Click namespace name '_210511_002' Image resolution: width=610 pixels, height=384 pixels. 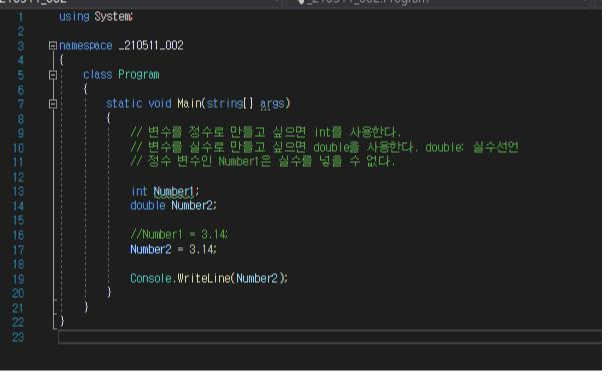tap(151, 46)
